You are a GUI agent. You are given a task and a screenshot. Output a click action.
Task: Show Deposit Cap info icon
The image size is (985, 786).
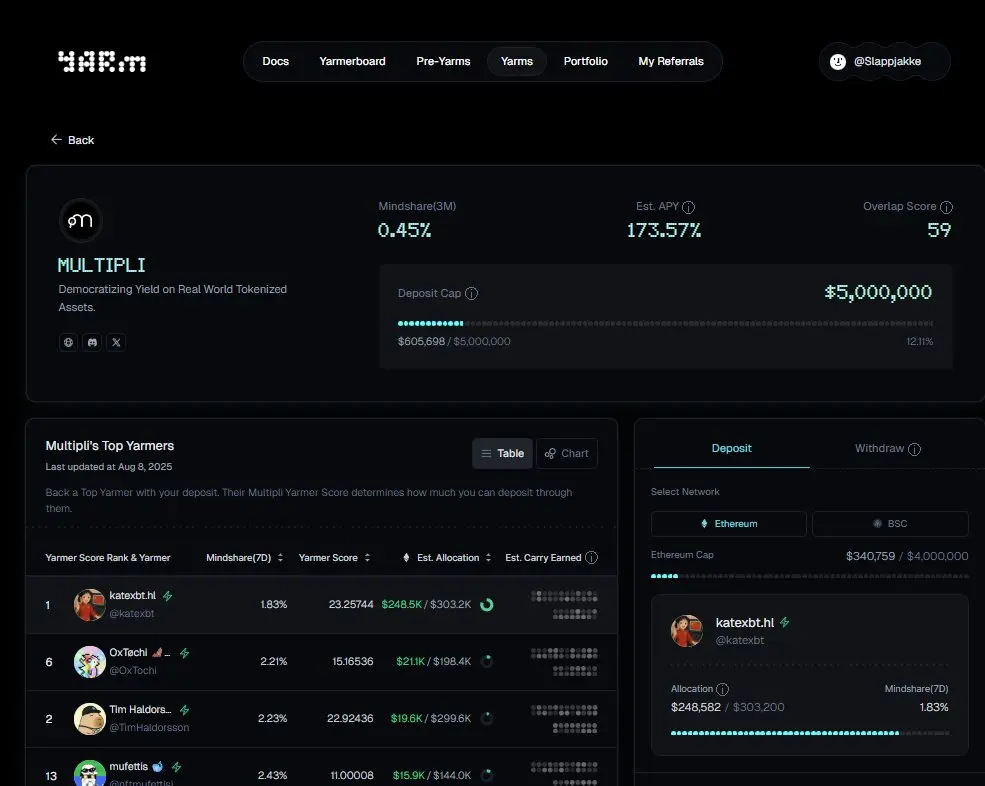pos(471,293)
